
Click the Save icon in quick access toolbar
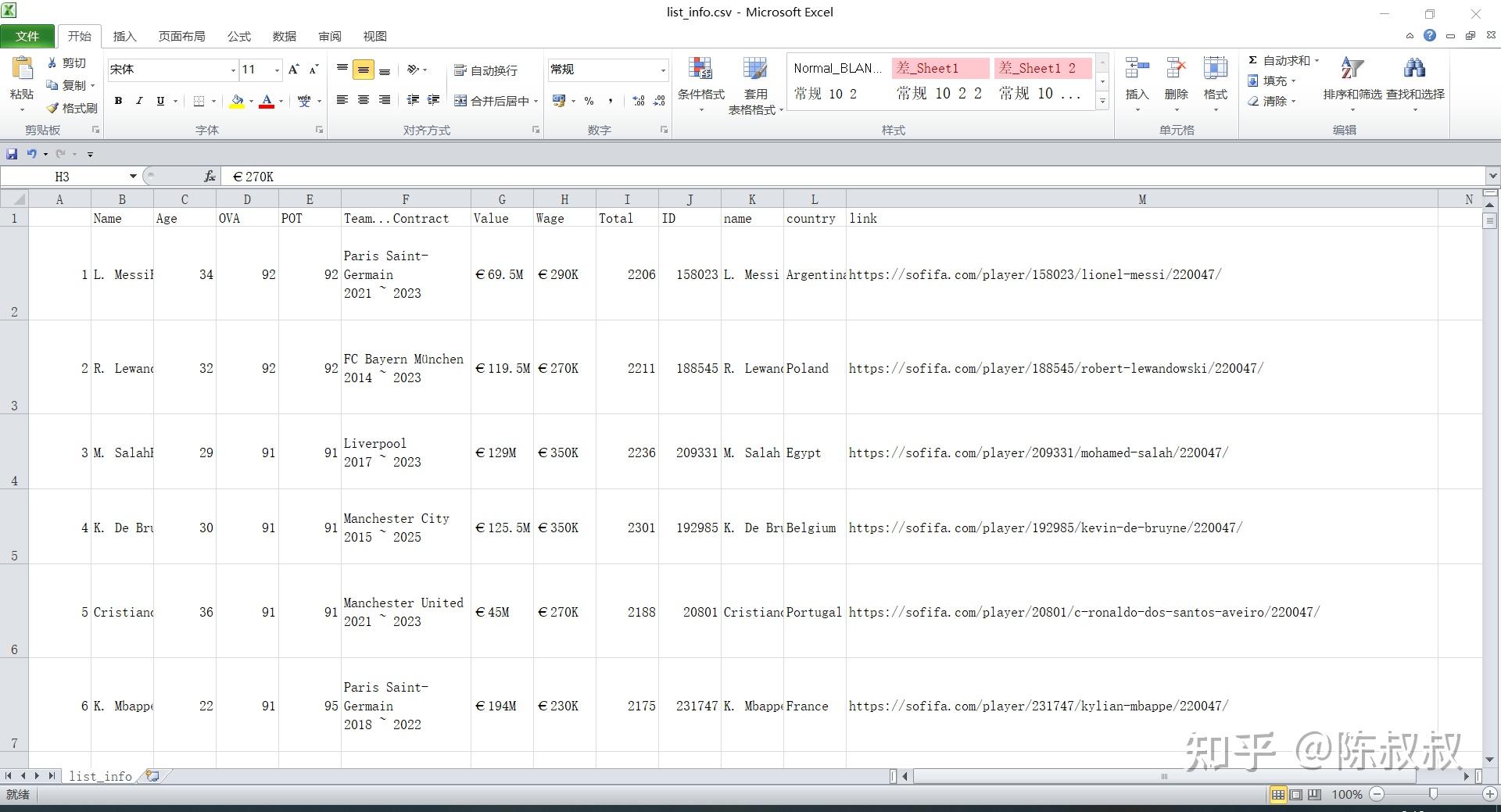click(x=12, y=154)
